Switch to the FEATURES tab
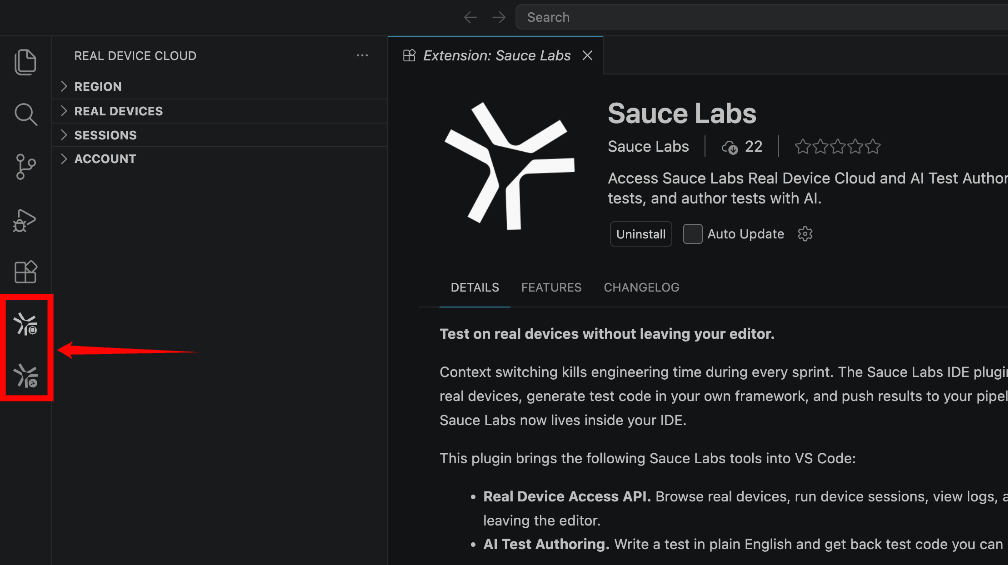This screenshot has width=1008, height=565. pos(551,287)
